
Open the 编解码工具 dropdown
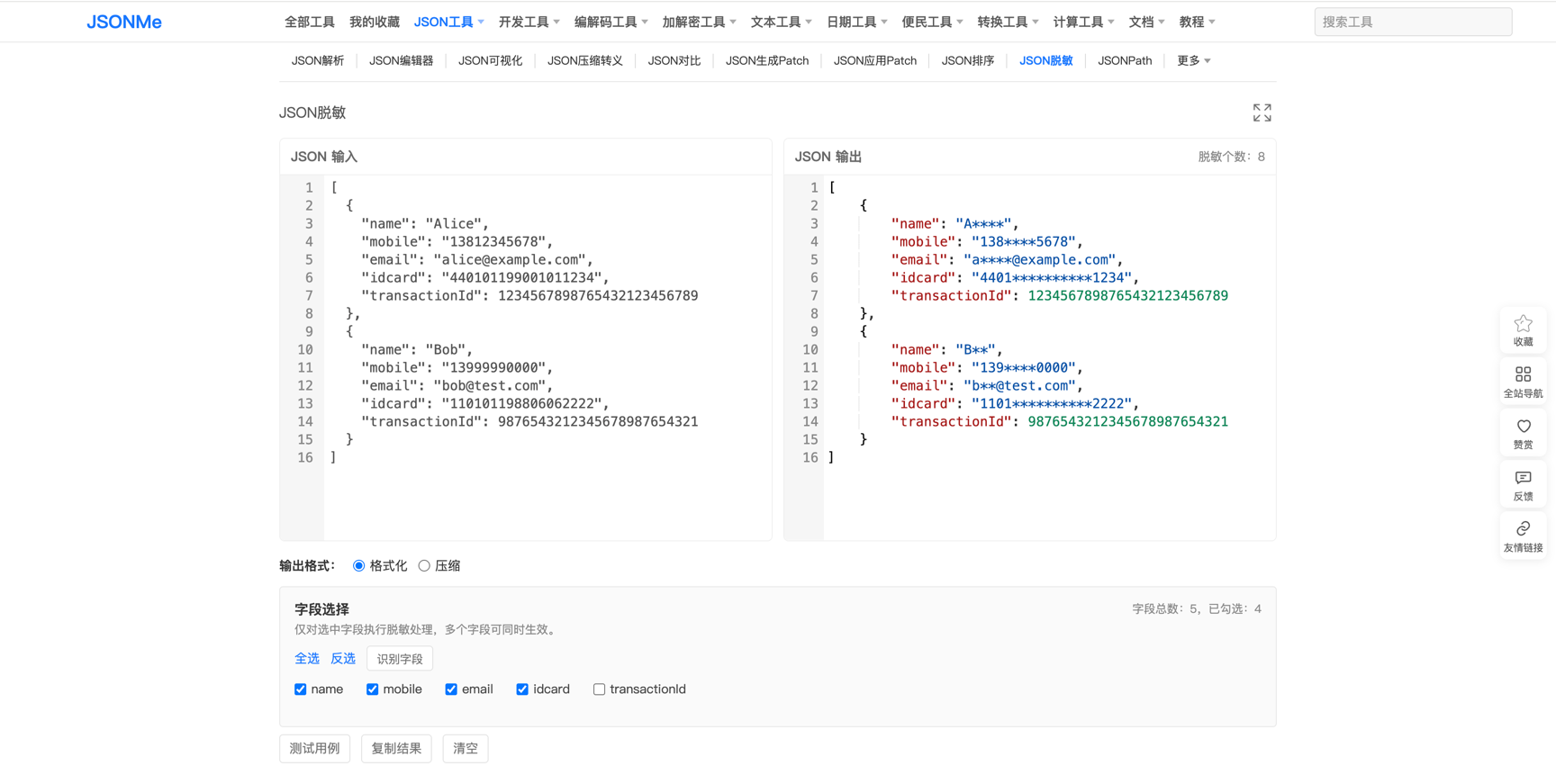[x=611, y=22]
